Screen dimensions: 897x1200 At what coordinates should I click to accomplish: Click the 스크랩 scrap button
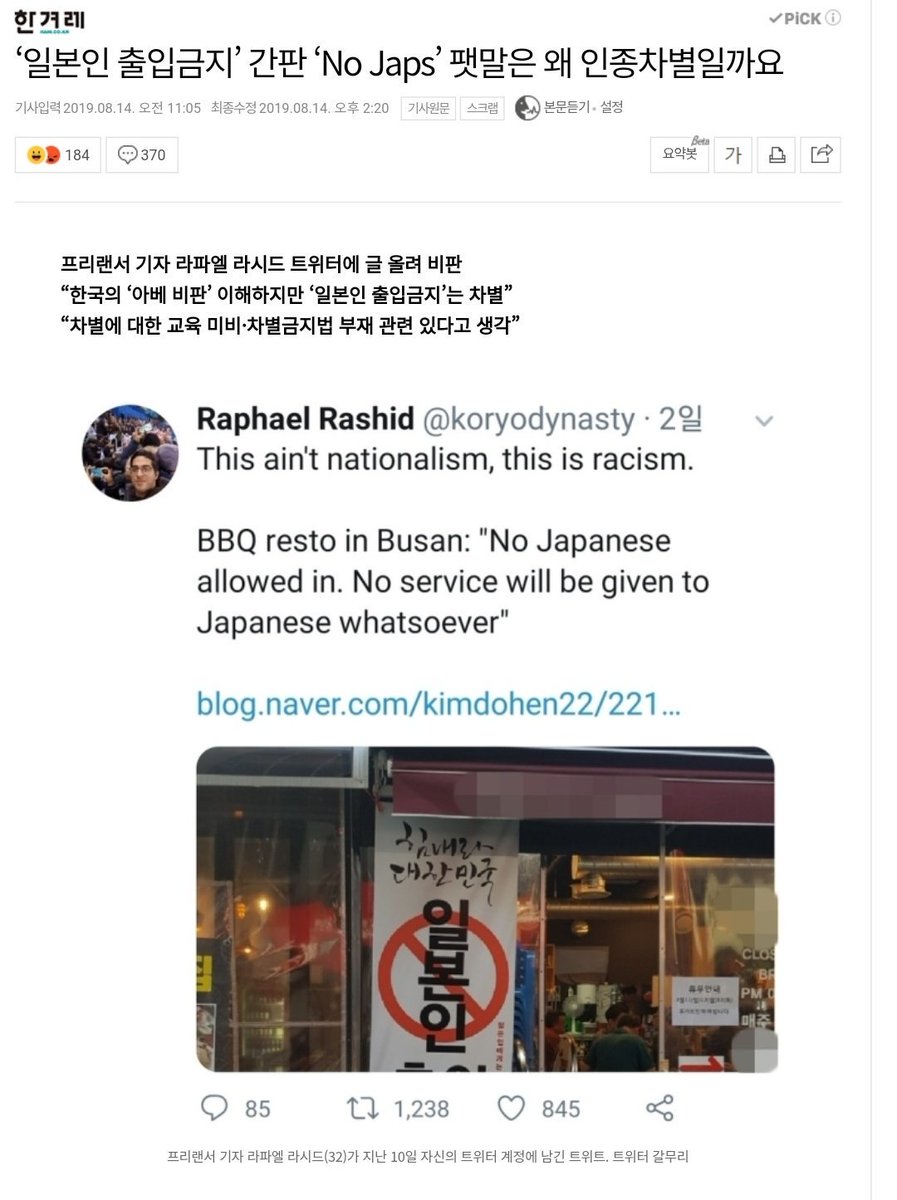coord(482,108)
